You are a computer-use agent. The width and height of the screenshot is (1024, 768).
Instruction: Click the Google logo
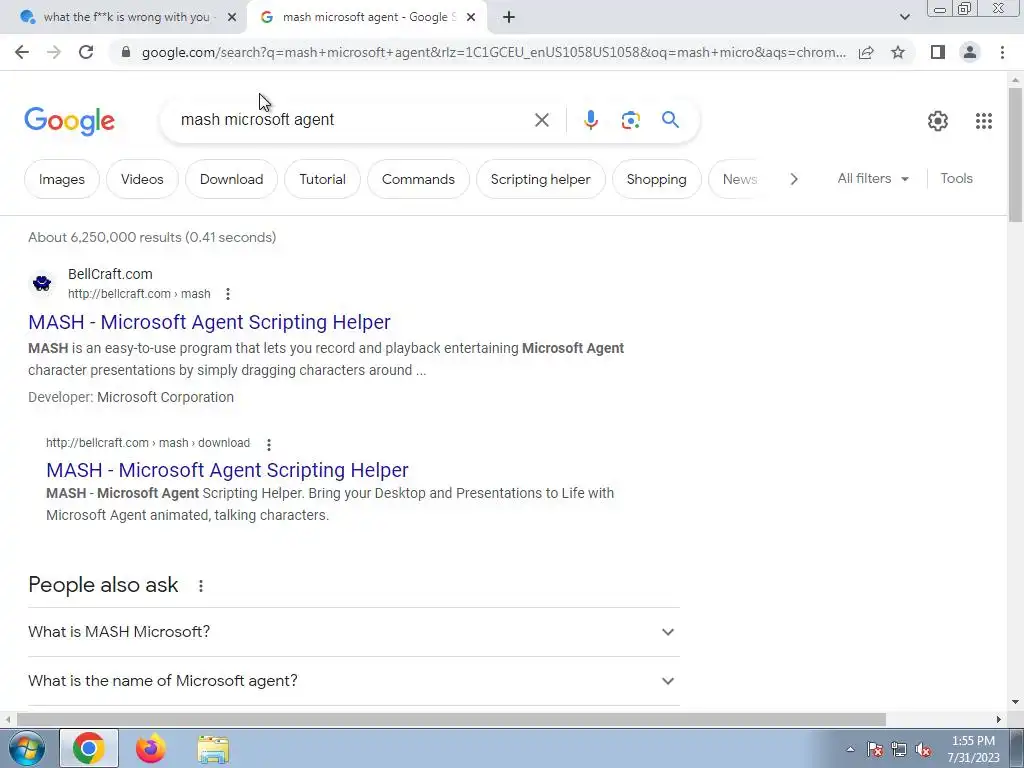(x=69, y=121)
